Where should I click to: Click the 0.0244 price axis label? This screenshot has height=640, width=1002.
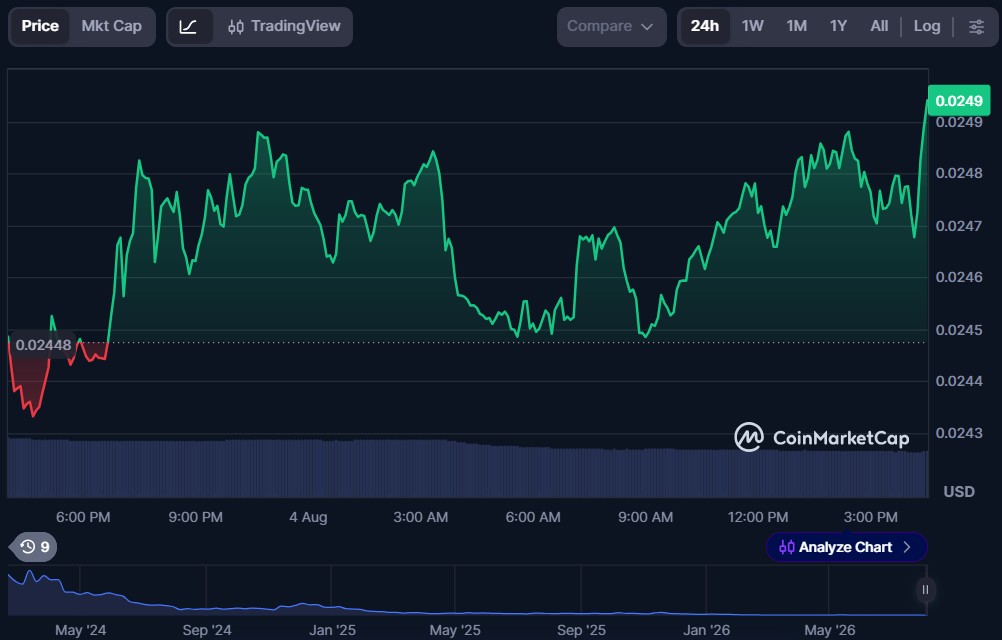click(x=959, y=381)
